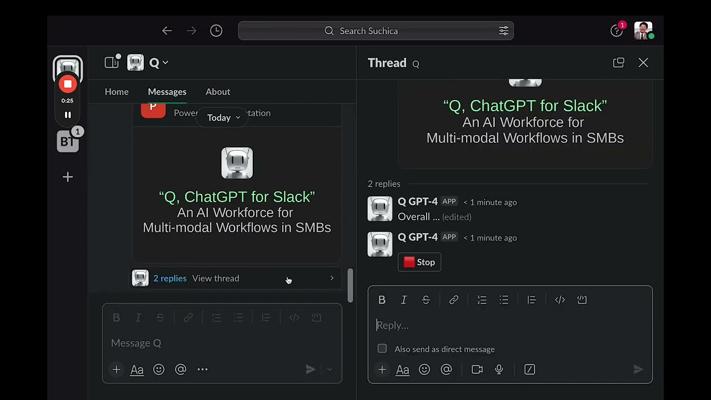Add attachment in thread reply composer
Screen dimensions: 711x400
point(382,370)
